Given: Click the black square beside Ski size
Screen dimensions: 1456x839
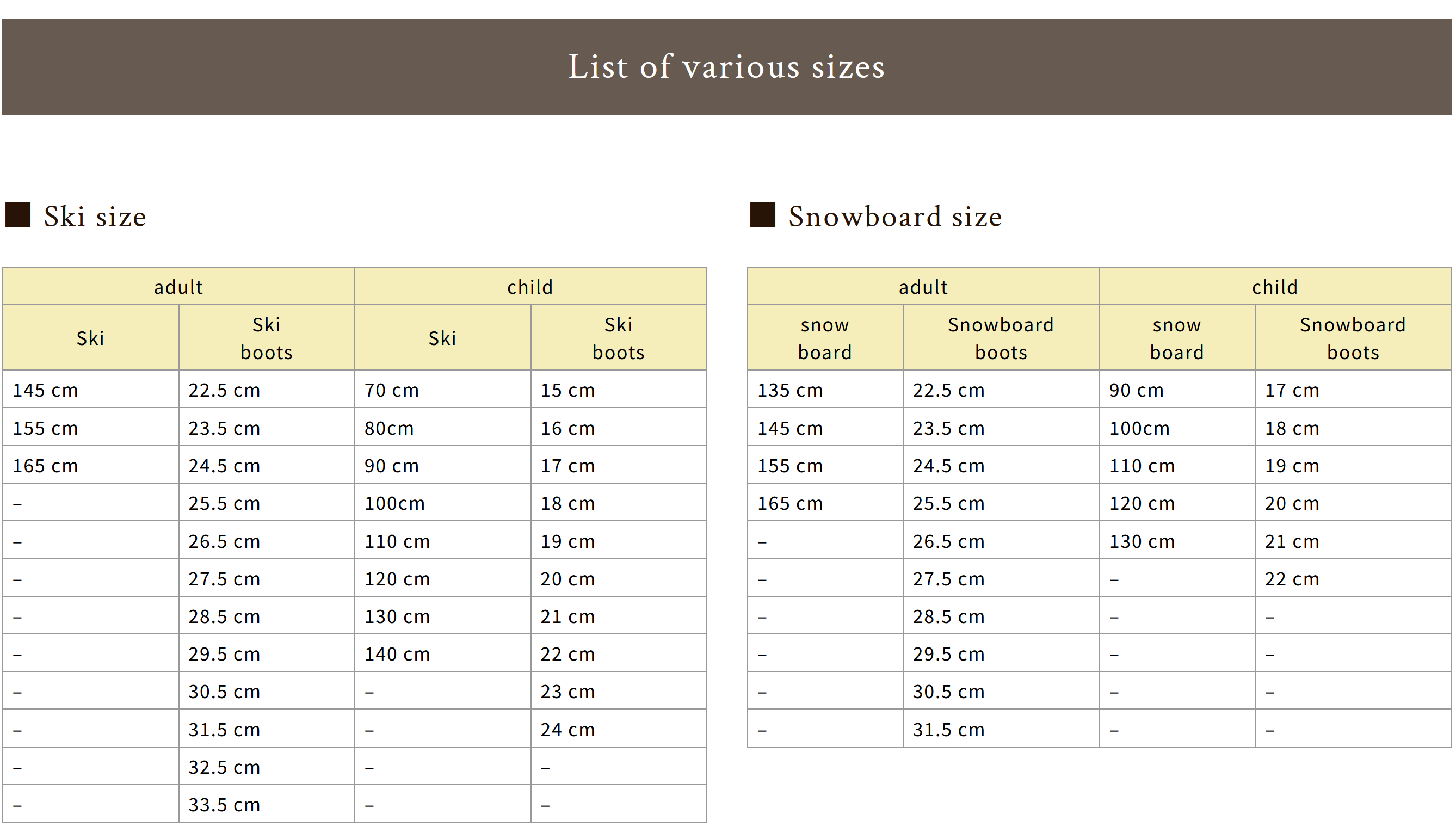Looking at the screenshot, I should click(x=18, y=214).
